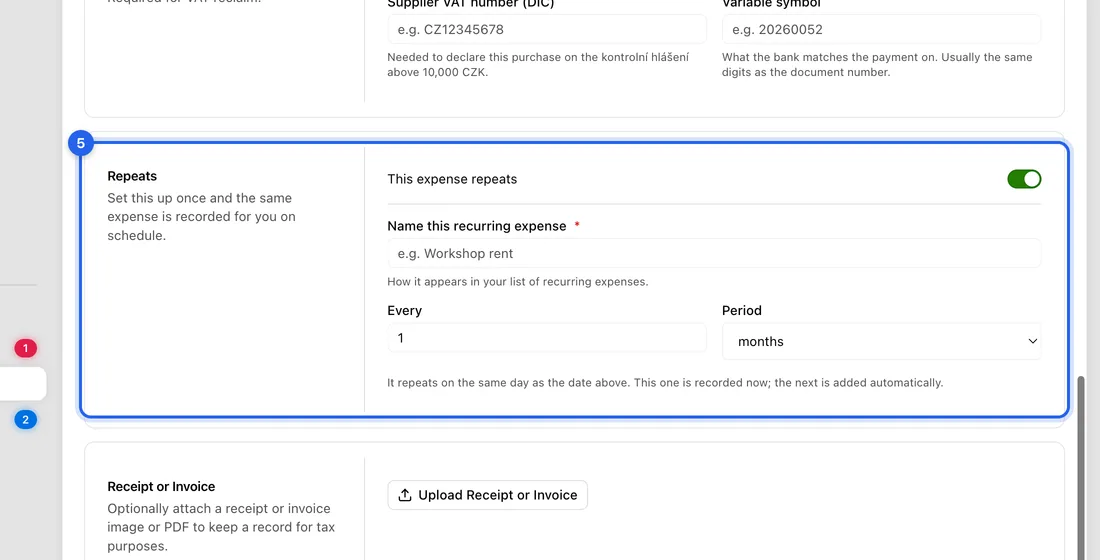Viewport: 1100px width, 560px height.
Task: Toggle the This expense repeats switch
Action: 1024,179
